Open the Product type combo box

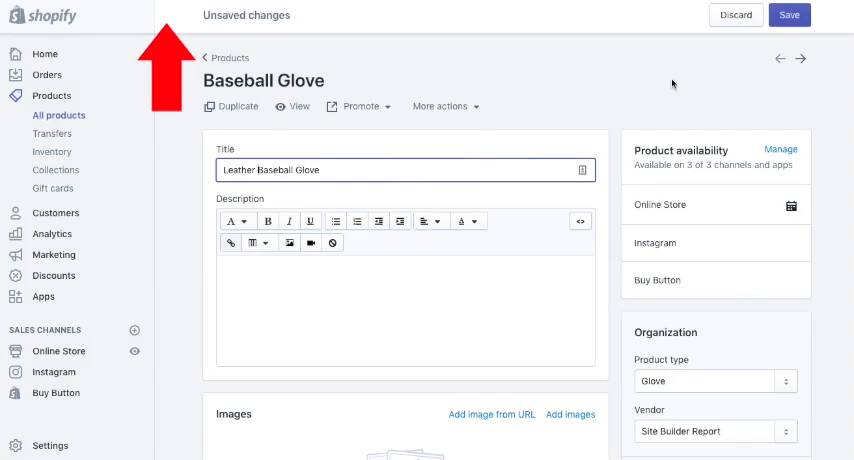(x=715, y=381)
